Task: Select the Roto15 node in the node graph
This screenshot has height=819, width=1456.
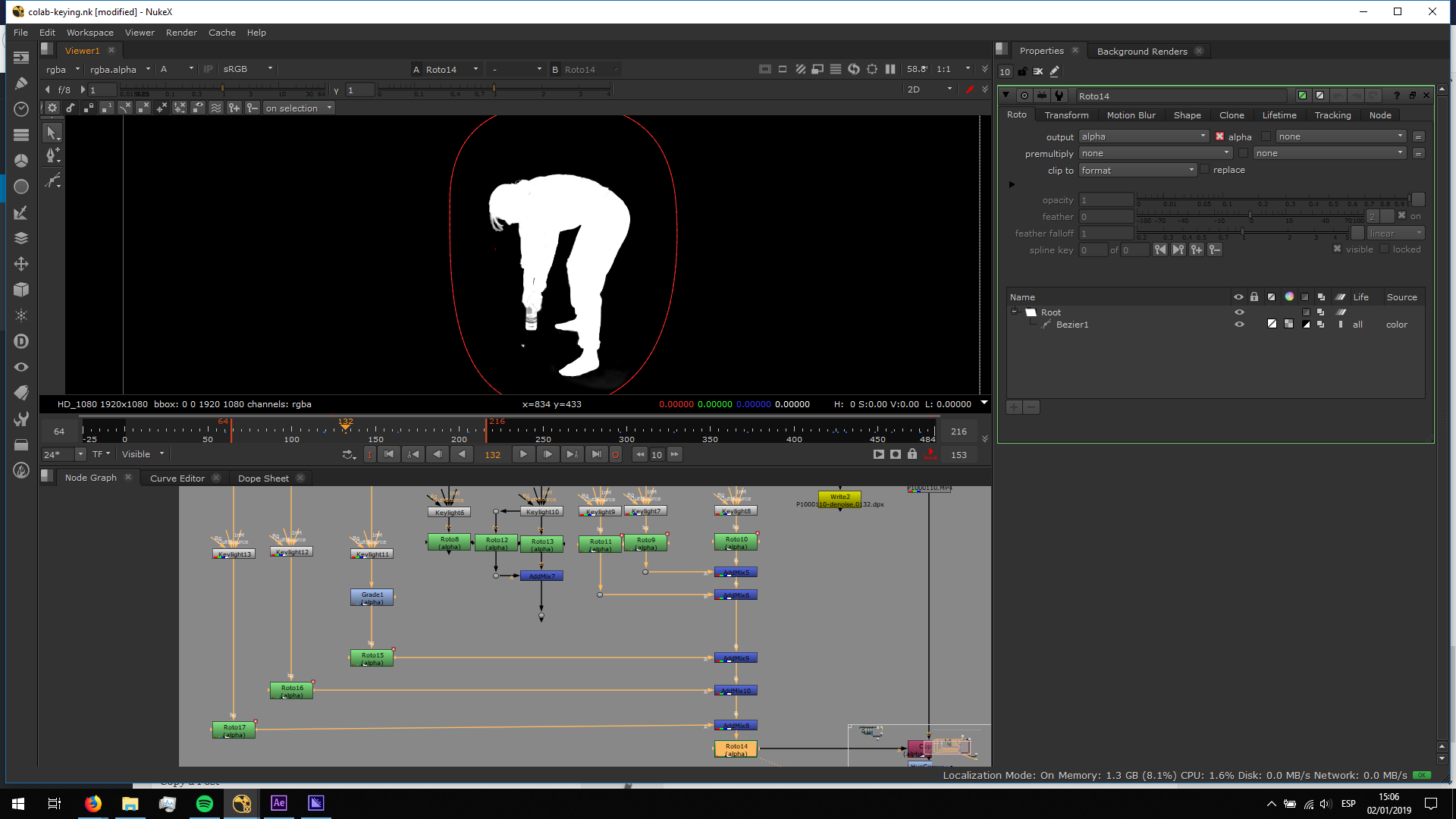Action: pyautogui.click(x=372, y=658)
